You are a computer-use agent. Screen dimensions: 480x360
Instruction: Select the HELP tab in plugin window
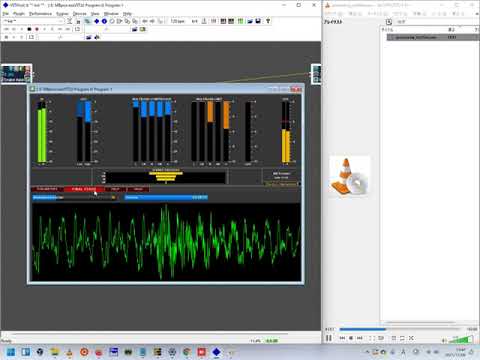[115, 189]
